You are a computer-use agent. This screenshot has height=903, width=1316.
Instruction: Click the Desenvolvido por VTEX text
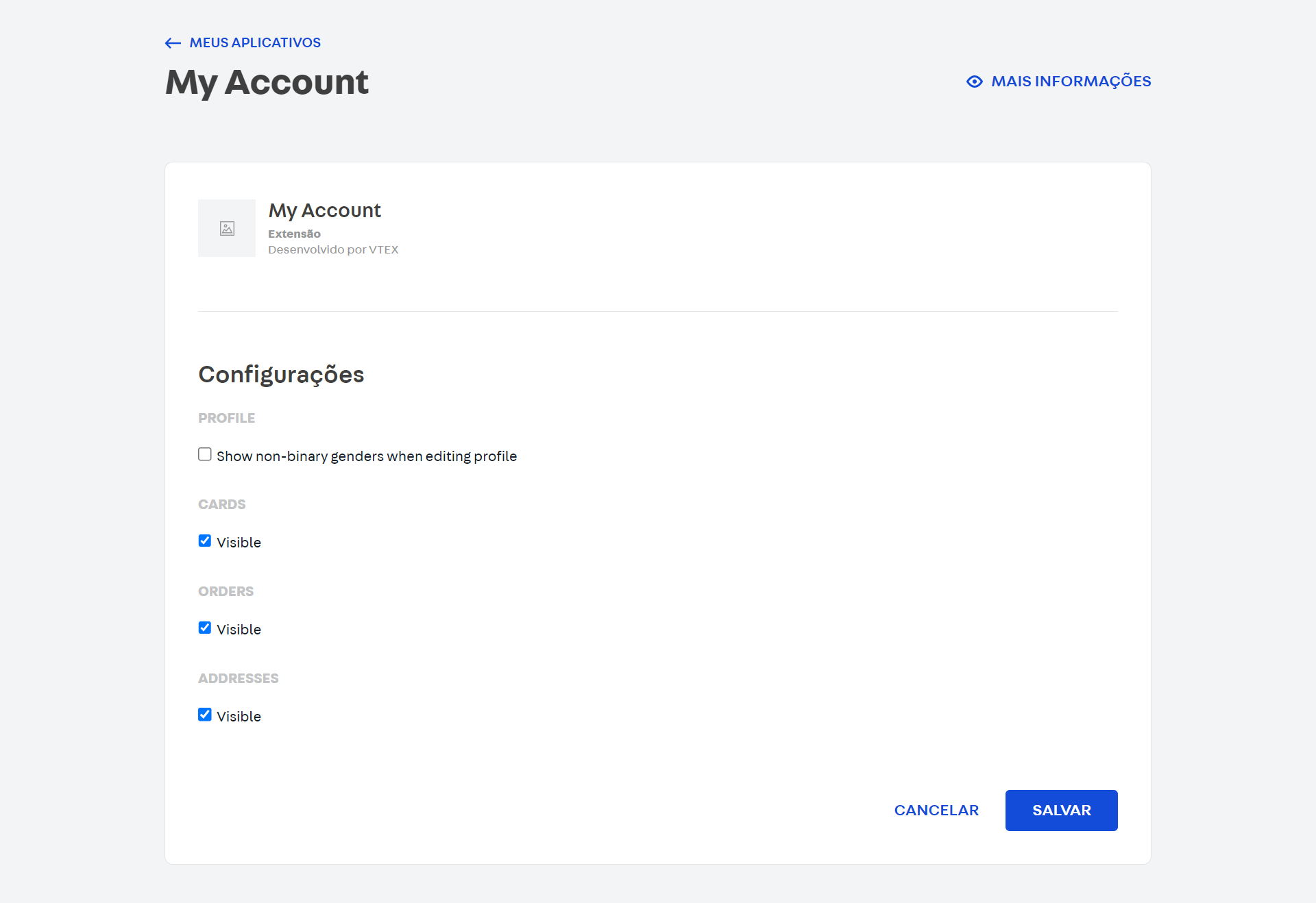point(333,249)
